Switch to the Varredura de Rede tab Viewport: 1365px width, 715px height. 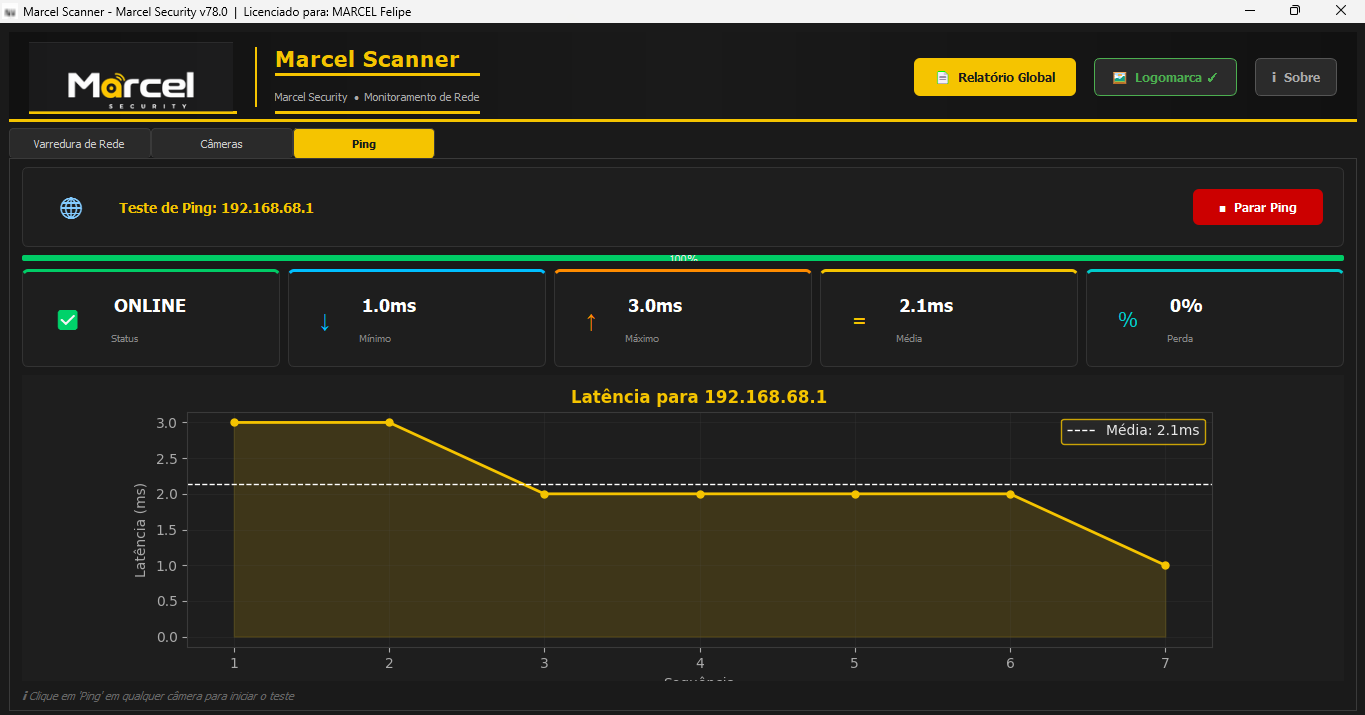click(x=79, y=144)
